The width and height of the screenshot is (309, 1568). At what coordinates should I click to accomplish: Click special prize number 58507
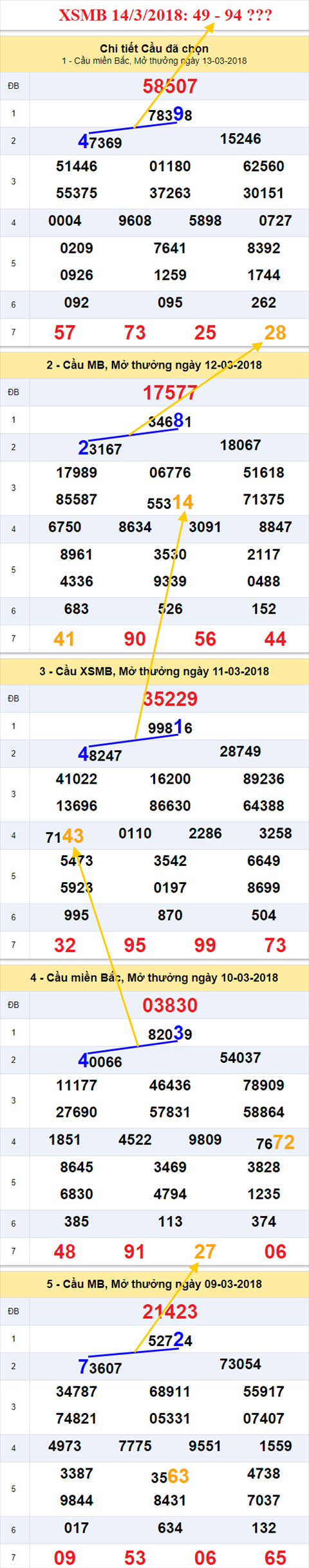click(170, 86)
